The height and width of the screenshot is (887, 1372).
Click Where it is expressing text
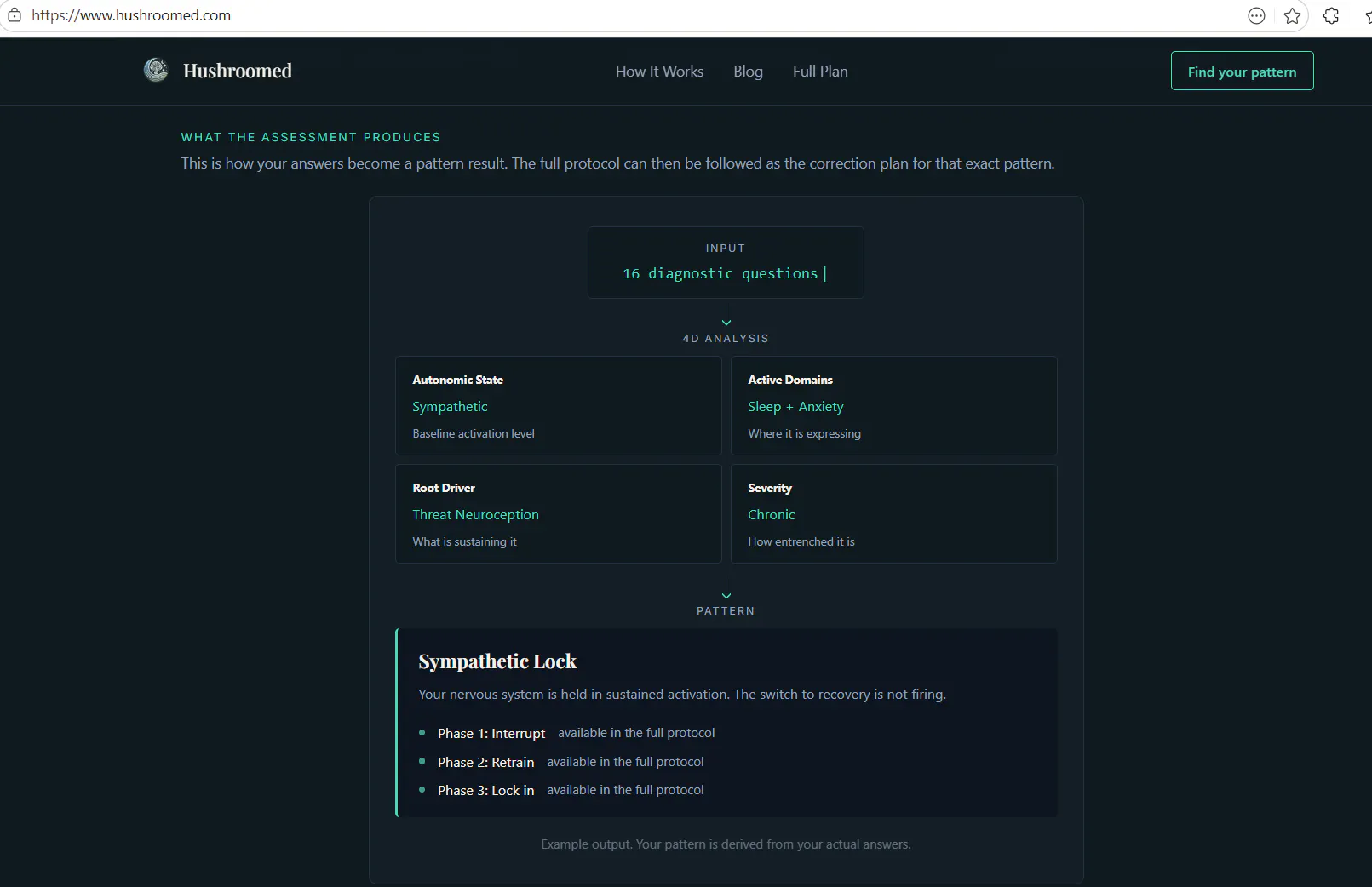[804, 433]
